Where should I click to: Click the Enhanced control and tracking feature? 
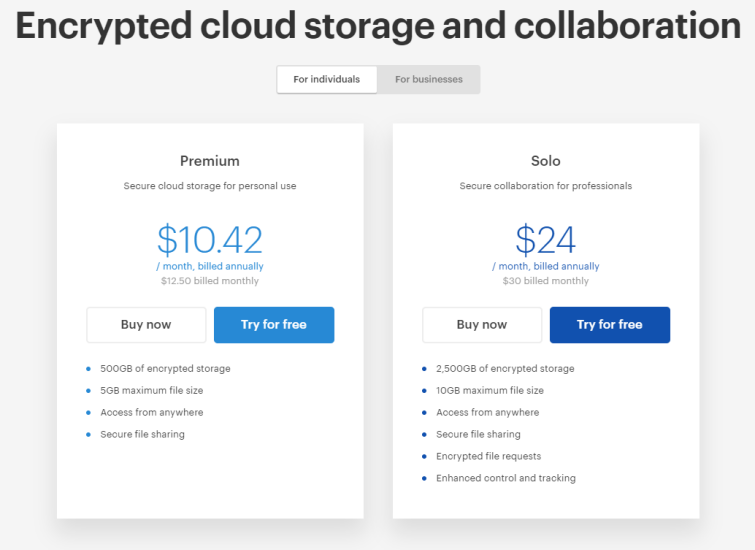506,478
